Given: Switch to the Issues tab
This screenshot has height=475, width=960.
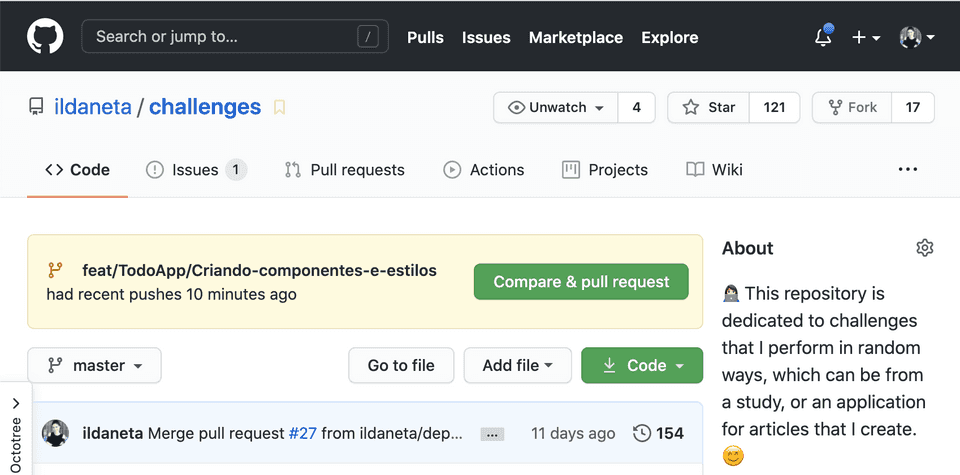Looking at the screenshot, I should click(x=195, y=170).
